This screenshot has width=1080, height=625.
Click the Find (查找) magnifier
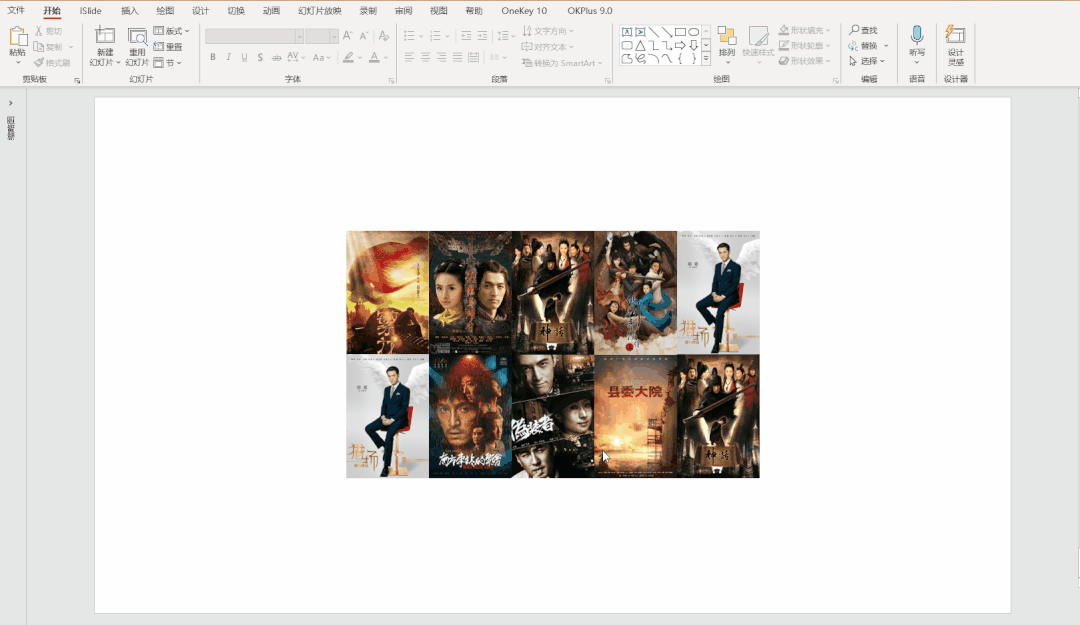(x=854, y=30)
